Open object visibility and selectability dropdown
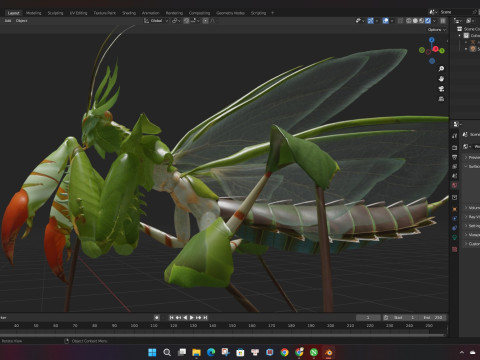Screen dimensions: 480x360 click(x=360, y=21)
